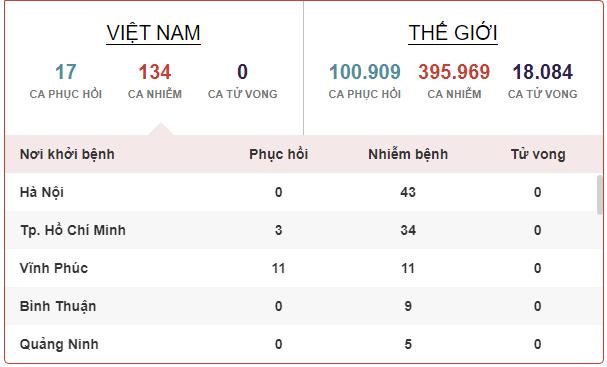Screen dimensions: 607x367
Task: Click Vietnam's 134 infected cases number
Action: pyautogui.click(x=155, y=72)
